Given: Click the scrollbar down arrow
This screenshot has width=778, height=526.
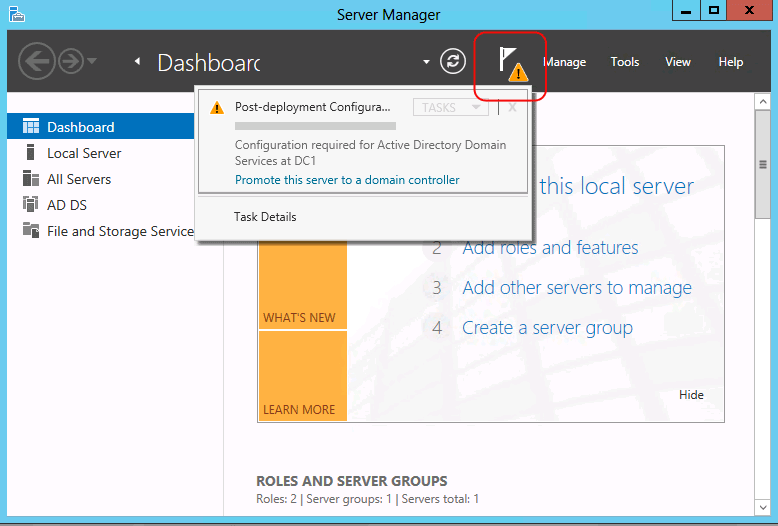Looking at the screenshot, I should click(x=763, y=507).
